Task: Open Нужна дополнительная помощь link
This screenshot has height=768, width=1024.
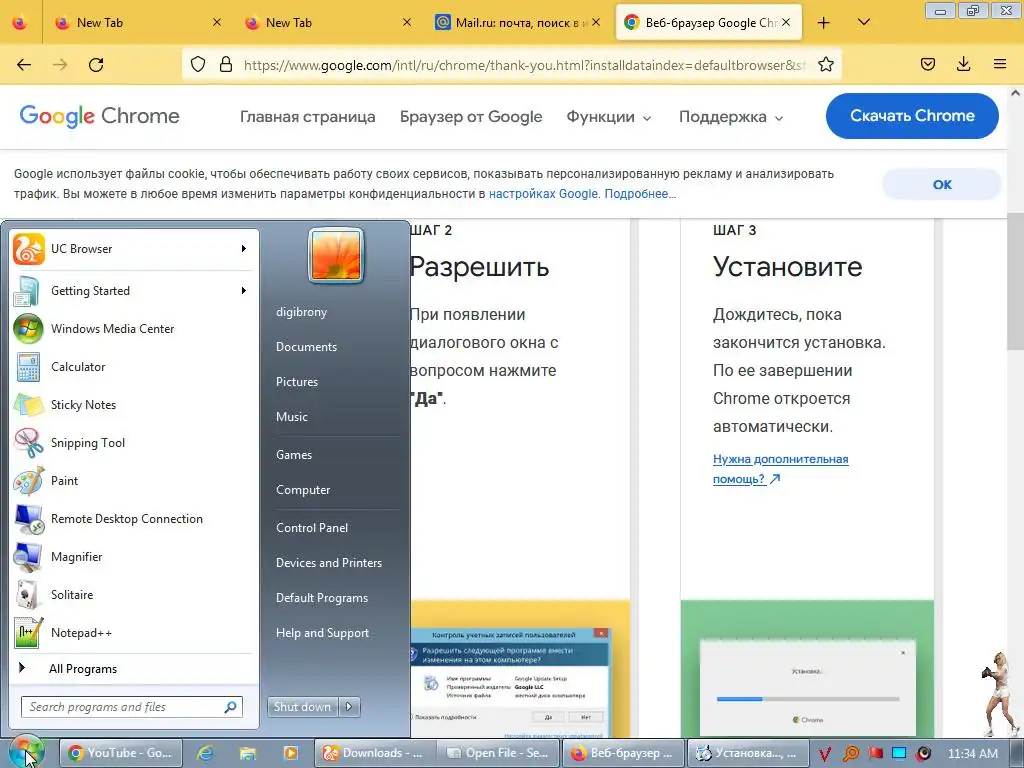Action: click(780, 469)
